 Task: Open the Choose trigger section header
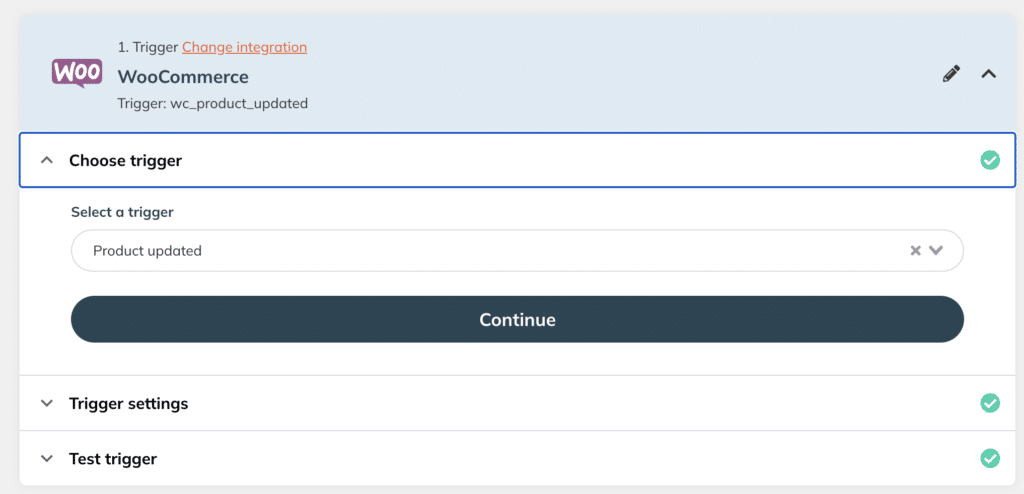[x=517, y=160]
